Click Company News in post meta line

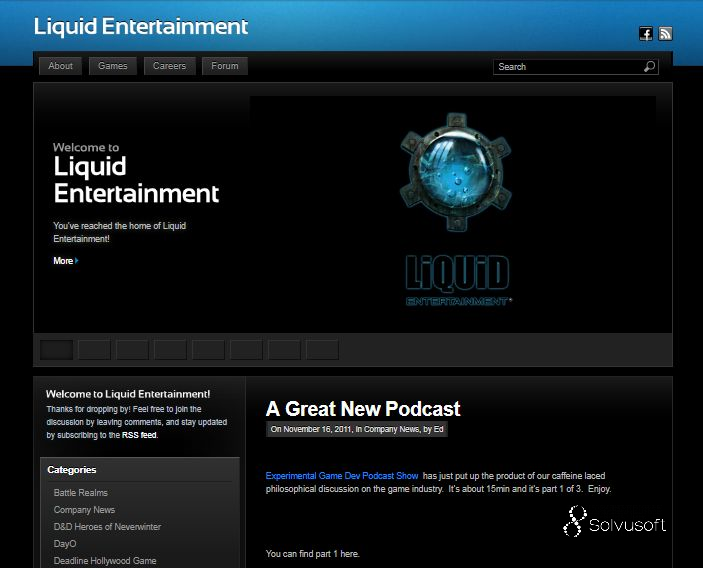click(x=391, y=429)
